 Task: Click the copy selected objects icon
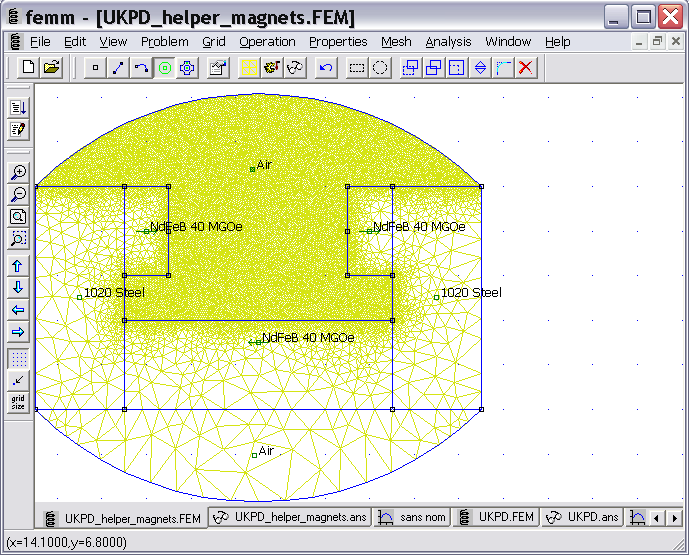pos(434,68)
